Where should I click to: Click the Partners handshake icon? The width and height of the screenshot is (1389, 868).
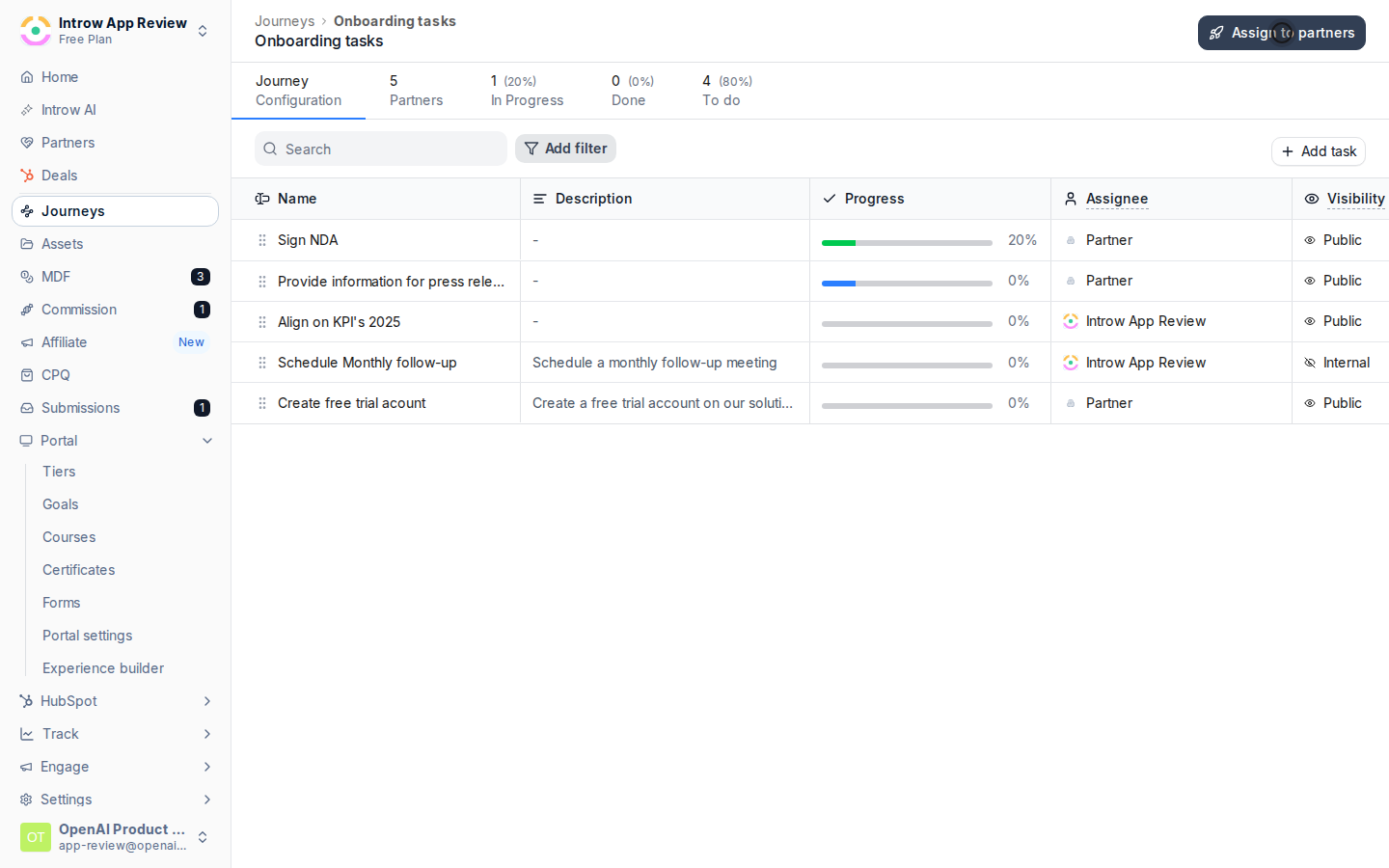(27, 143)
